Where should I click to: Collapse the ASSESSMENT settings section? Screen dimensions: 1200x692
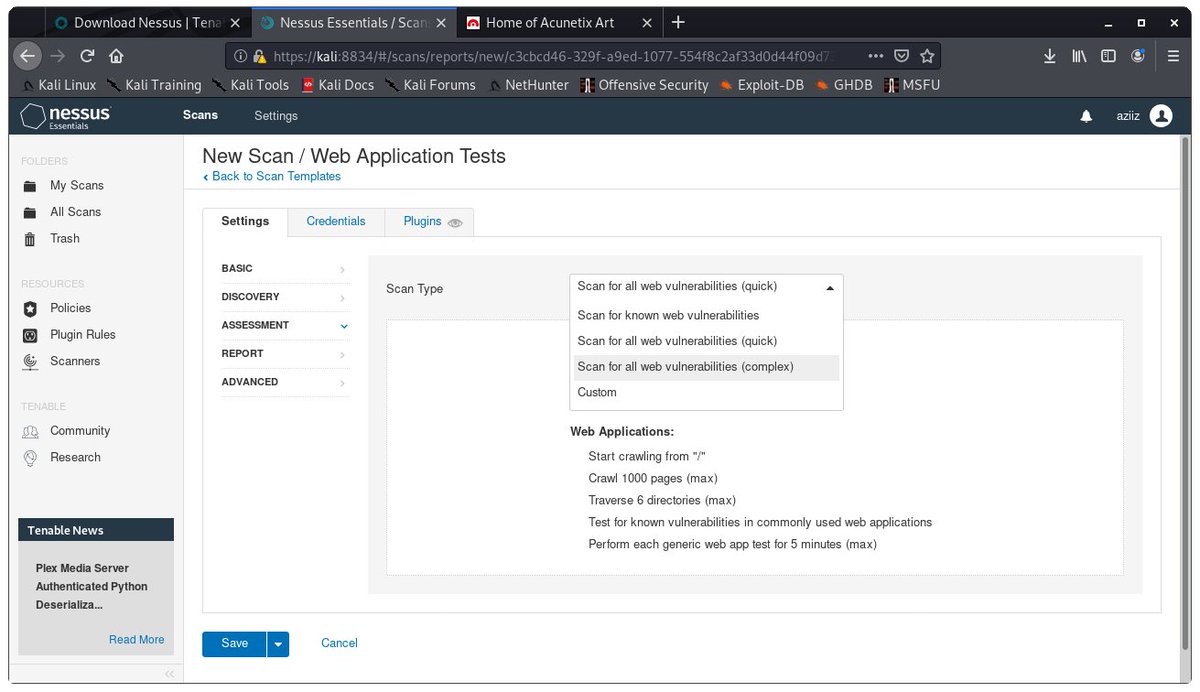(x=285, y=325)
